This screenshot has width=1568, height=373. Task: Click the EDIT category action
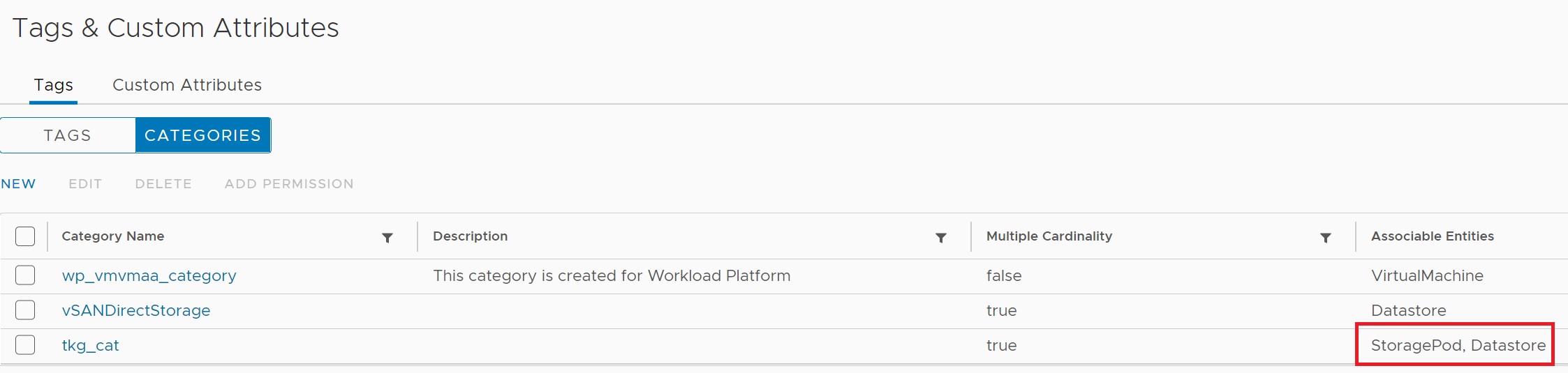[85, 184]
